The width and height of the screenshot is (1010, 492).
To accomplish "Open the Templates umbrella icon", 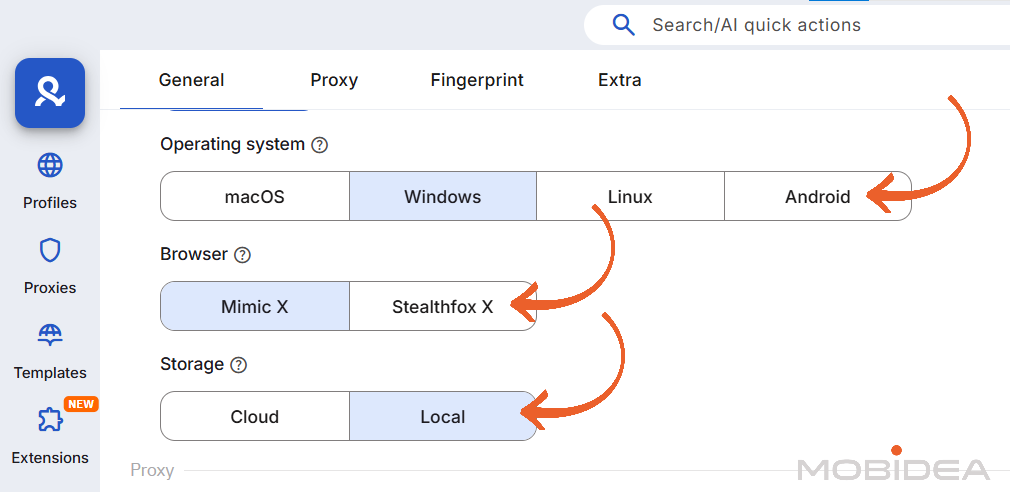I will (50, 336).
